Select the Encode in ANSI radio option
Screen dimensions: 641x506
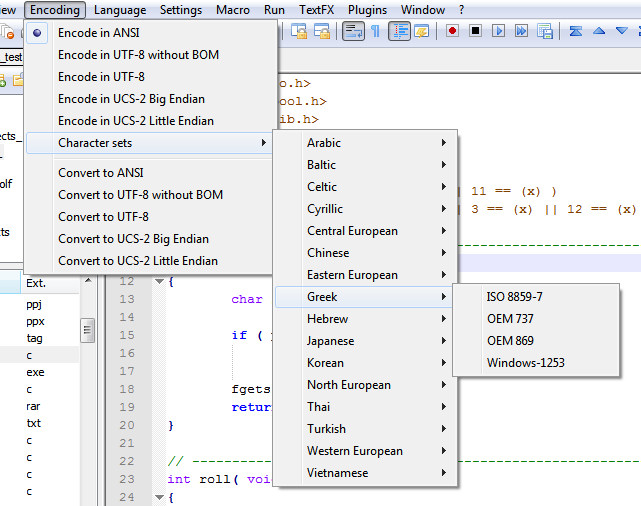click(x=150, y=33)
